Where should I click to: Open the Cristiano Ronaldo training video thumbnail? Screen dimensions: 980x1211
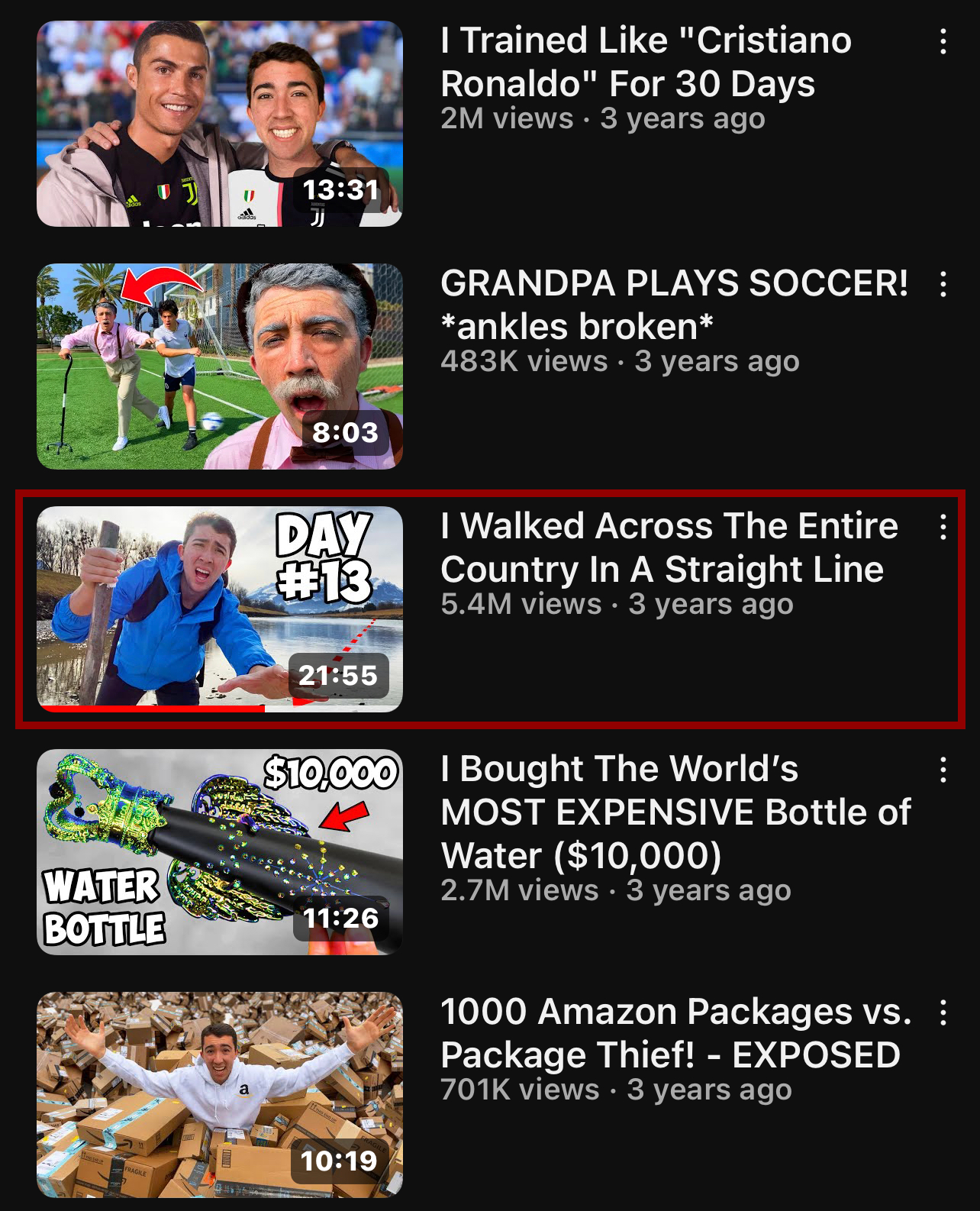click(x=220, y=124)
